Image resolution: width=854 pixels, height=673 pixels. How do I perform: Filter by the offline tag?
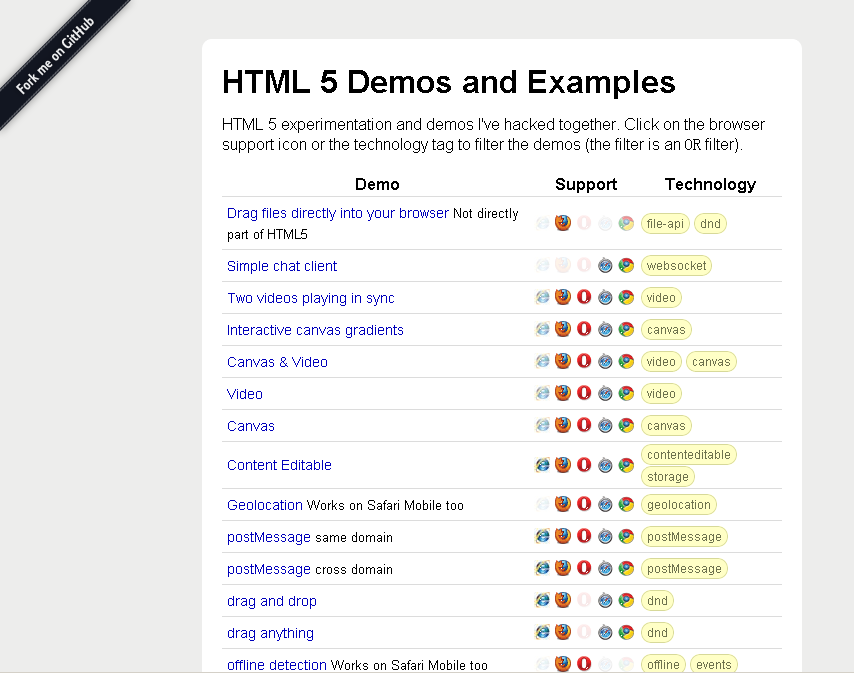(663, 664)
